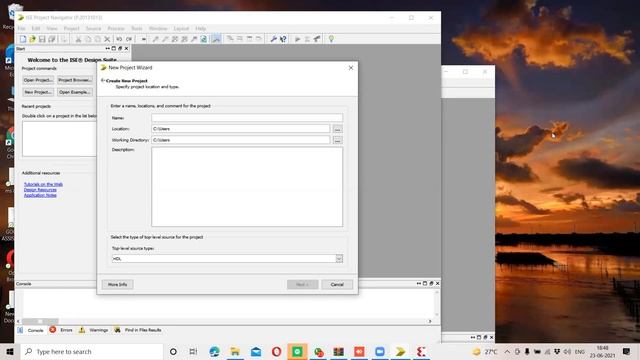640x360 pixels.
Task: Click the light bulb tips icon
Action: tap(331, 39)
